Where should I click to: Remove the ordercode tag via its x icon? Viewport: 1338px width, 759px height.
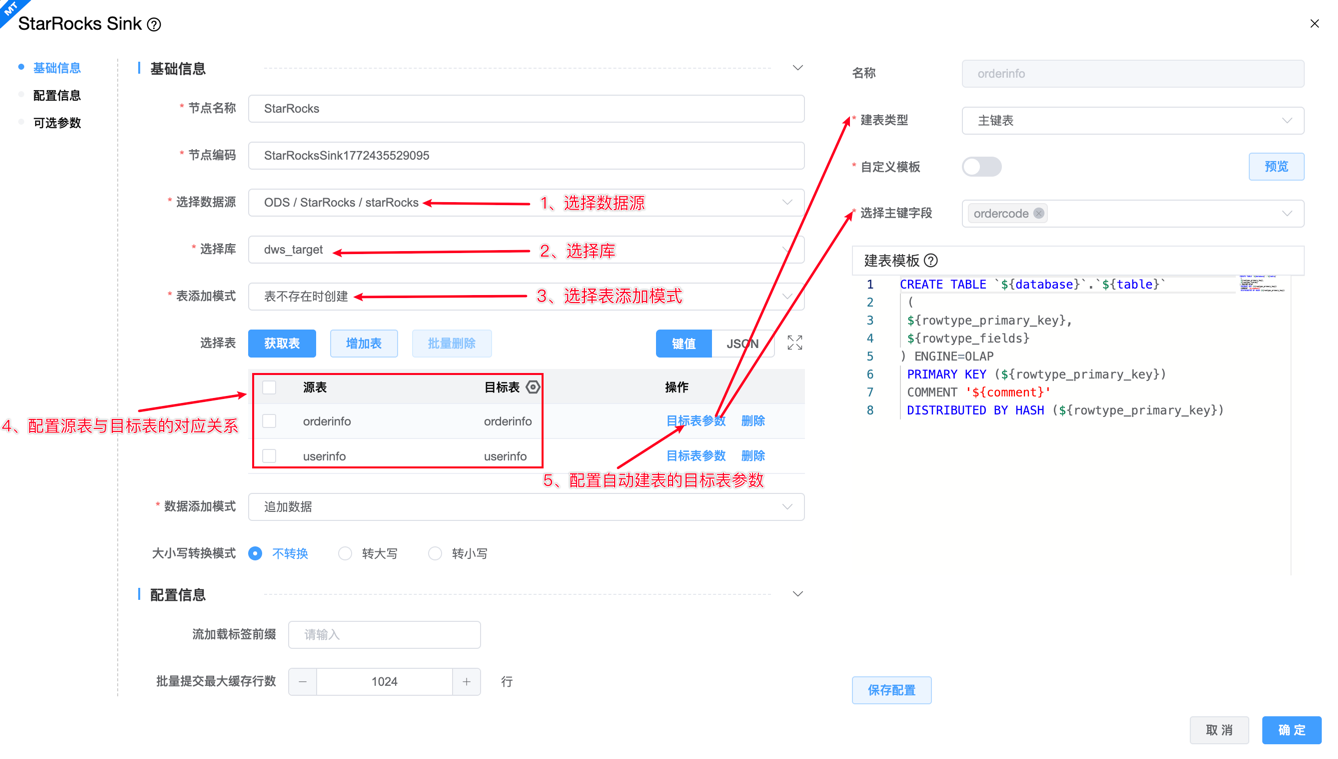click(x=1039, y=214)
